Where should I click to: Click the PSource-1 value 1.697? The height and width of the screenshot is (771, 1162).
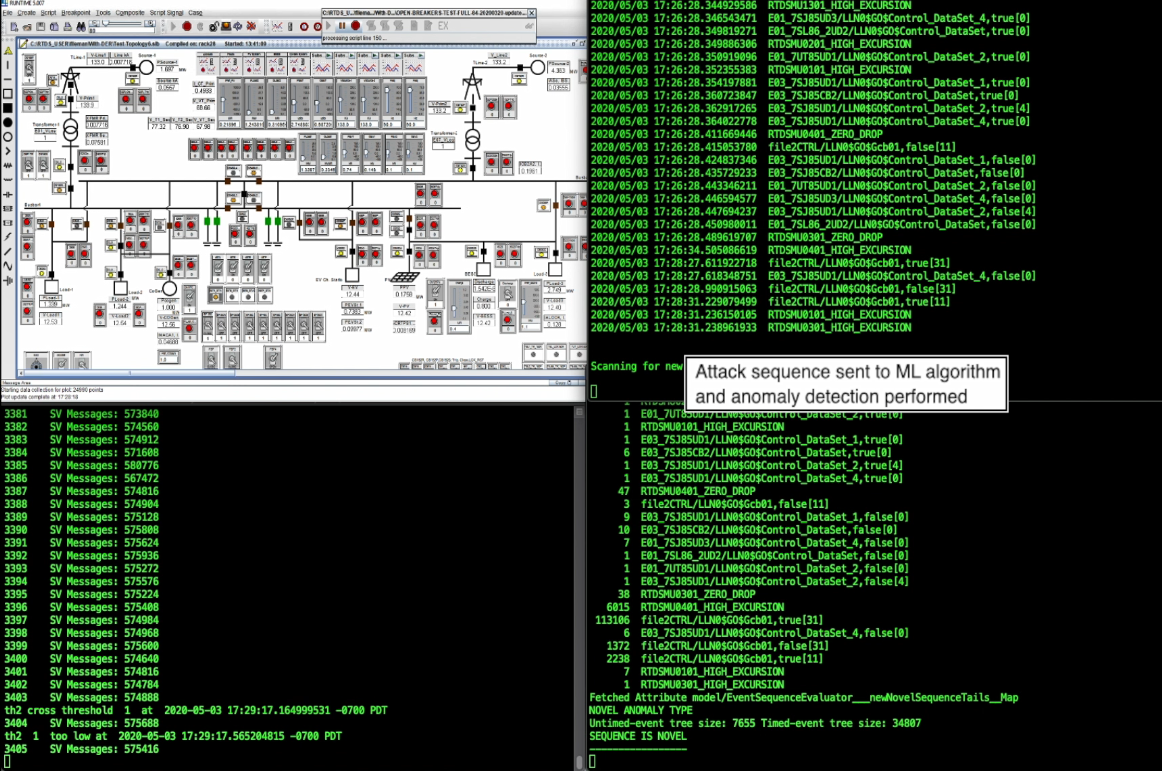(x=167, y=69)
